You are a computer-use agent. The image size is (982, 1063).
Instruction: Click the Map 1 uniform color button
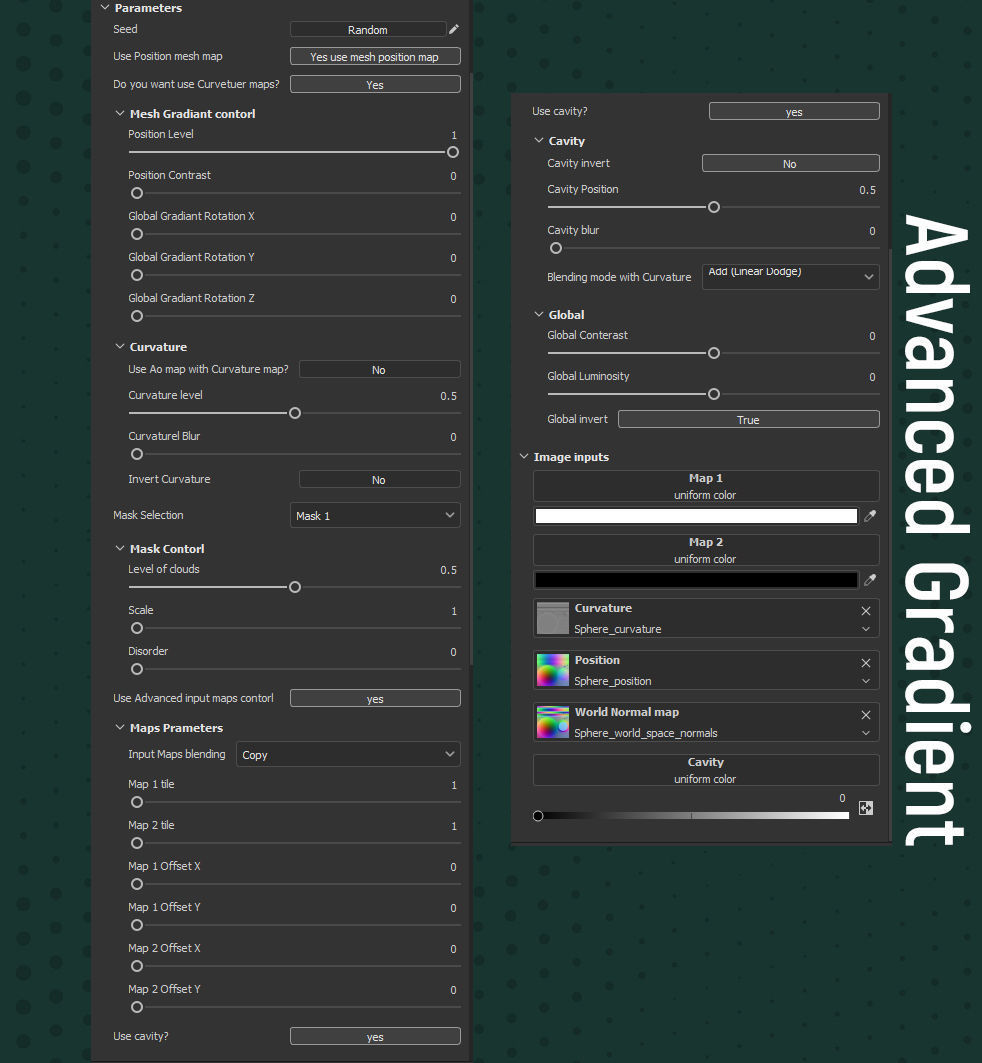pos(706,486)
